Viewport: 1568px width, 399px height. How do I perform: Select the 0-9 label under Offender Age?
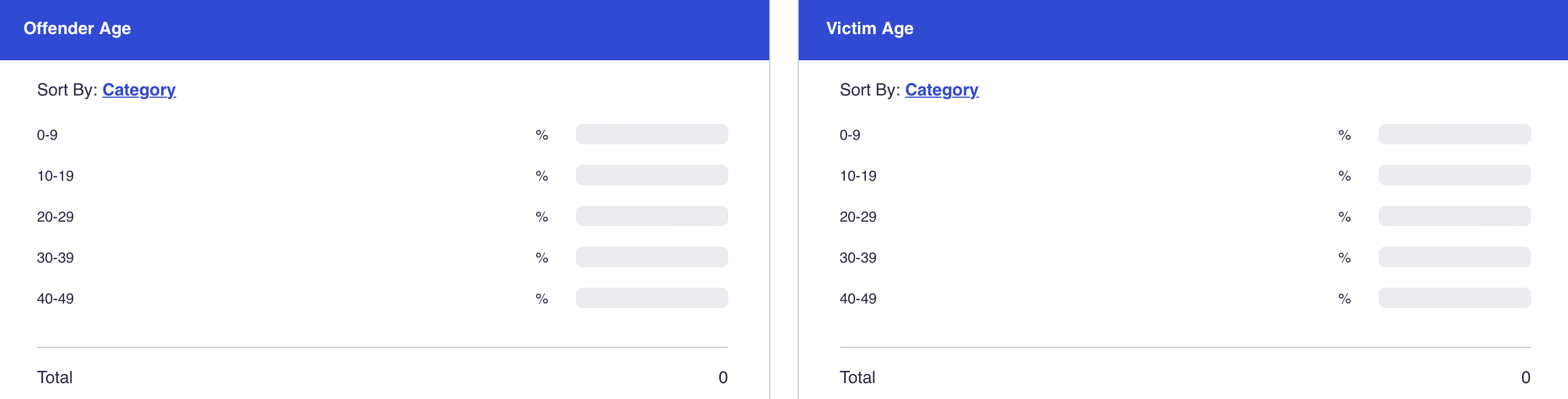point(48,135)
